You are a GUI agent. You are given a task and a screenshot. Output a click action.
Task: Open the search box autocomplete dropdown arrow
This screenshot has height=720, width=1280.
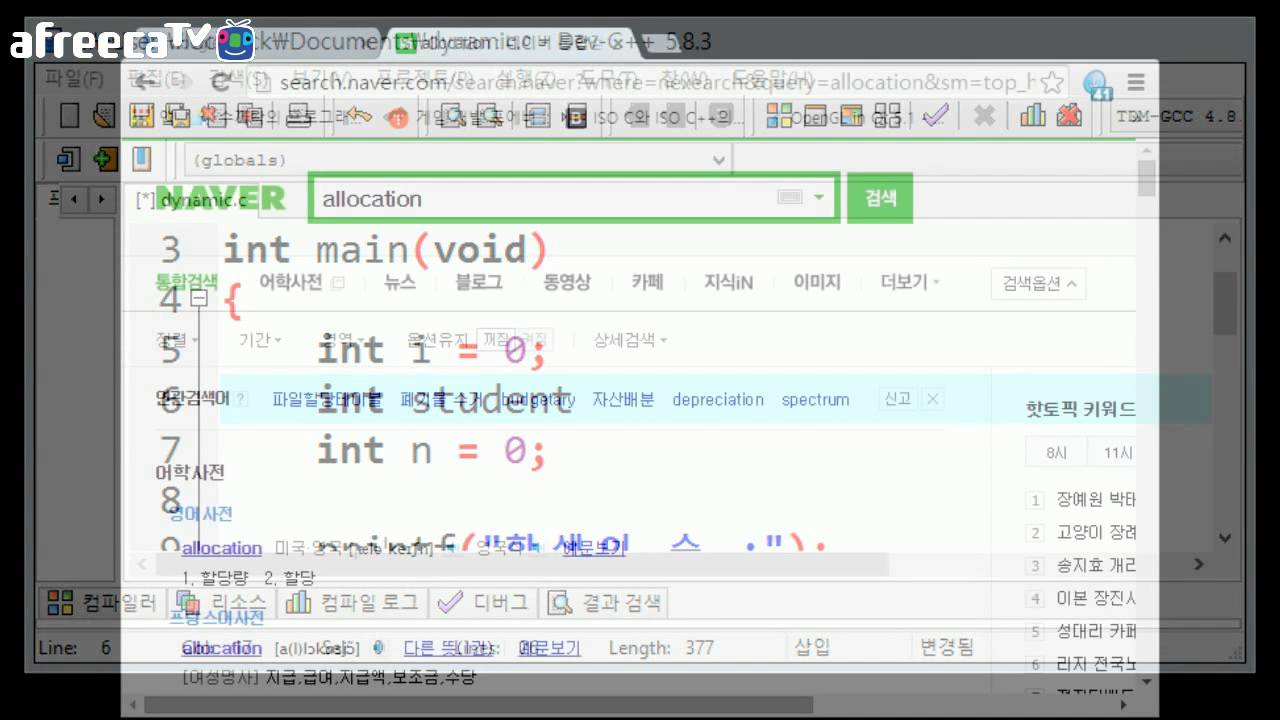819,198
